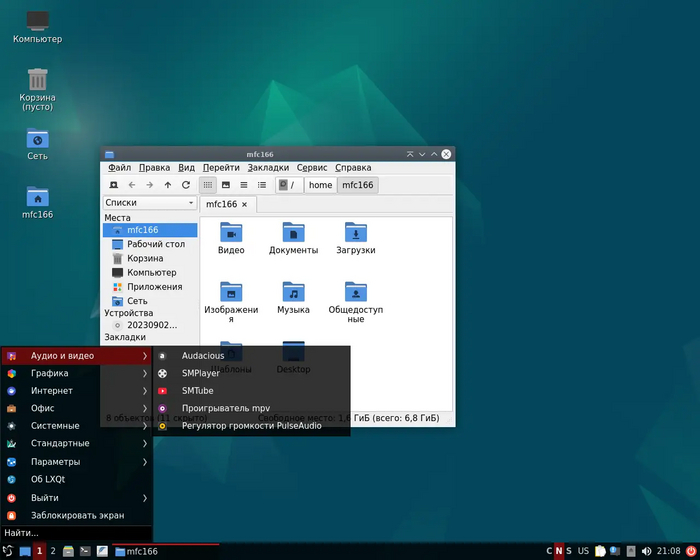Select Рабочий стол in the places sidebar

coord(150,244)
